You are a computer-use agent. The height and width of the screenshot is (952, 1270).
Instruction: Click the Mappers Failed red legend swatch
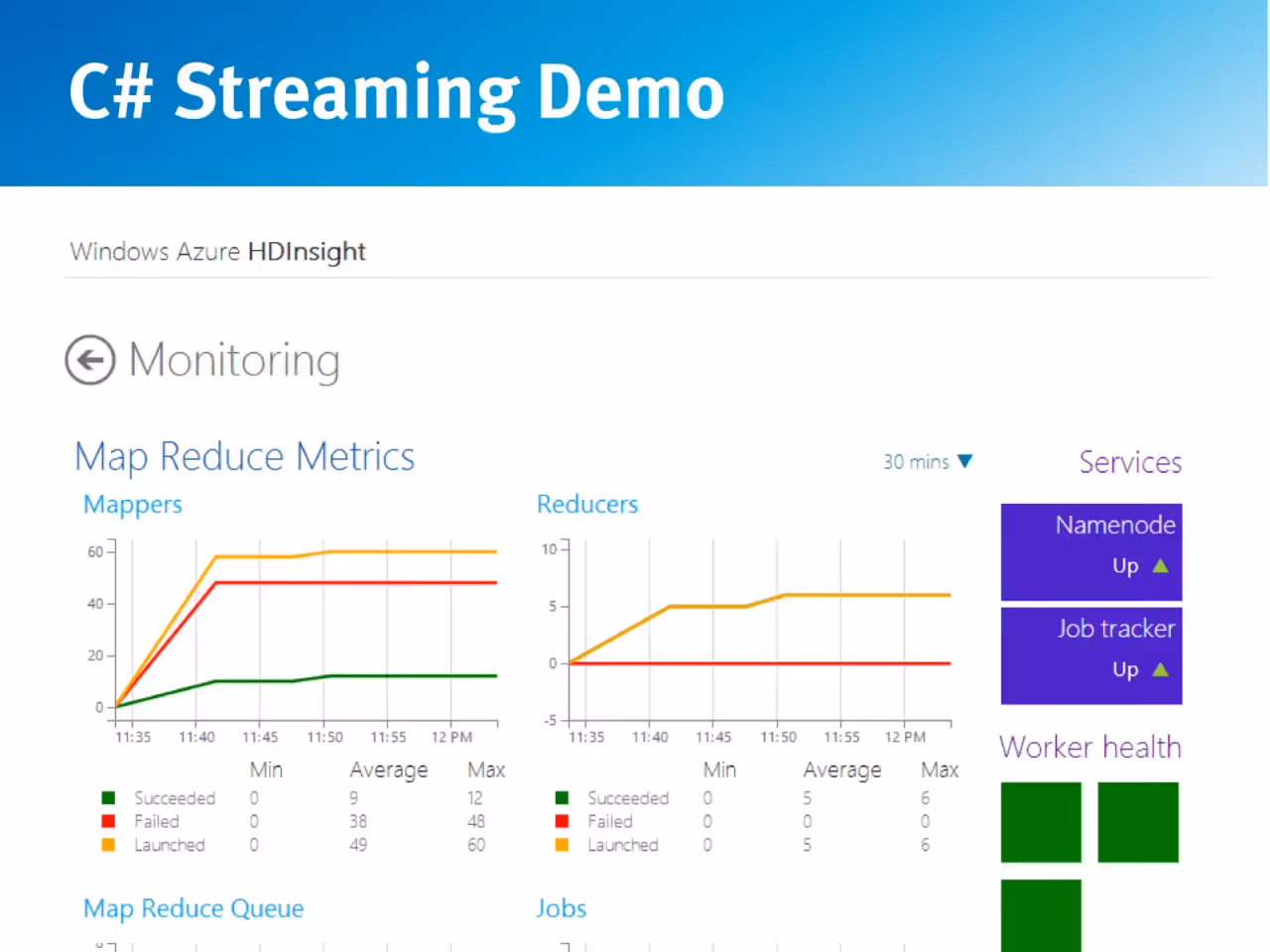coord(109,821)
